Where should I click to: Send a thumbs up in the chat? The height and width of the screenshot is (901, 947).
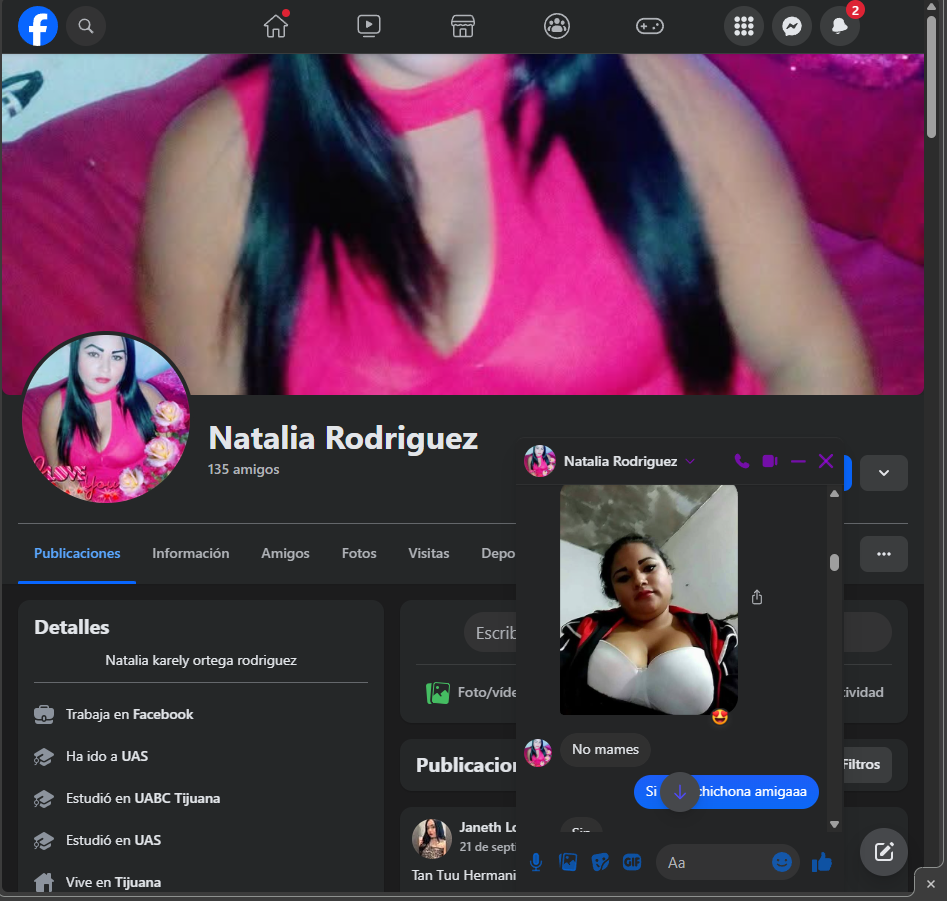point(822,862)
